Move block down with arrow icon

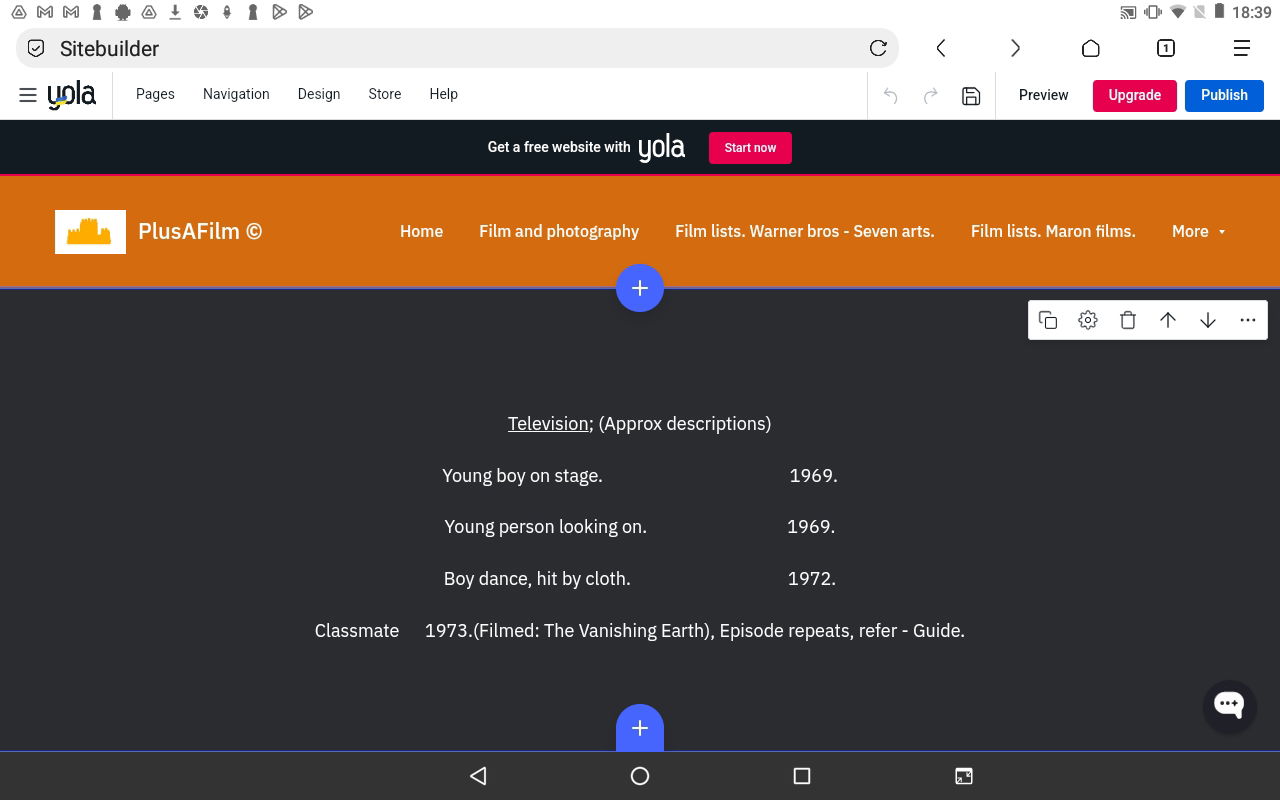[1208, 320]
